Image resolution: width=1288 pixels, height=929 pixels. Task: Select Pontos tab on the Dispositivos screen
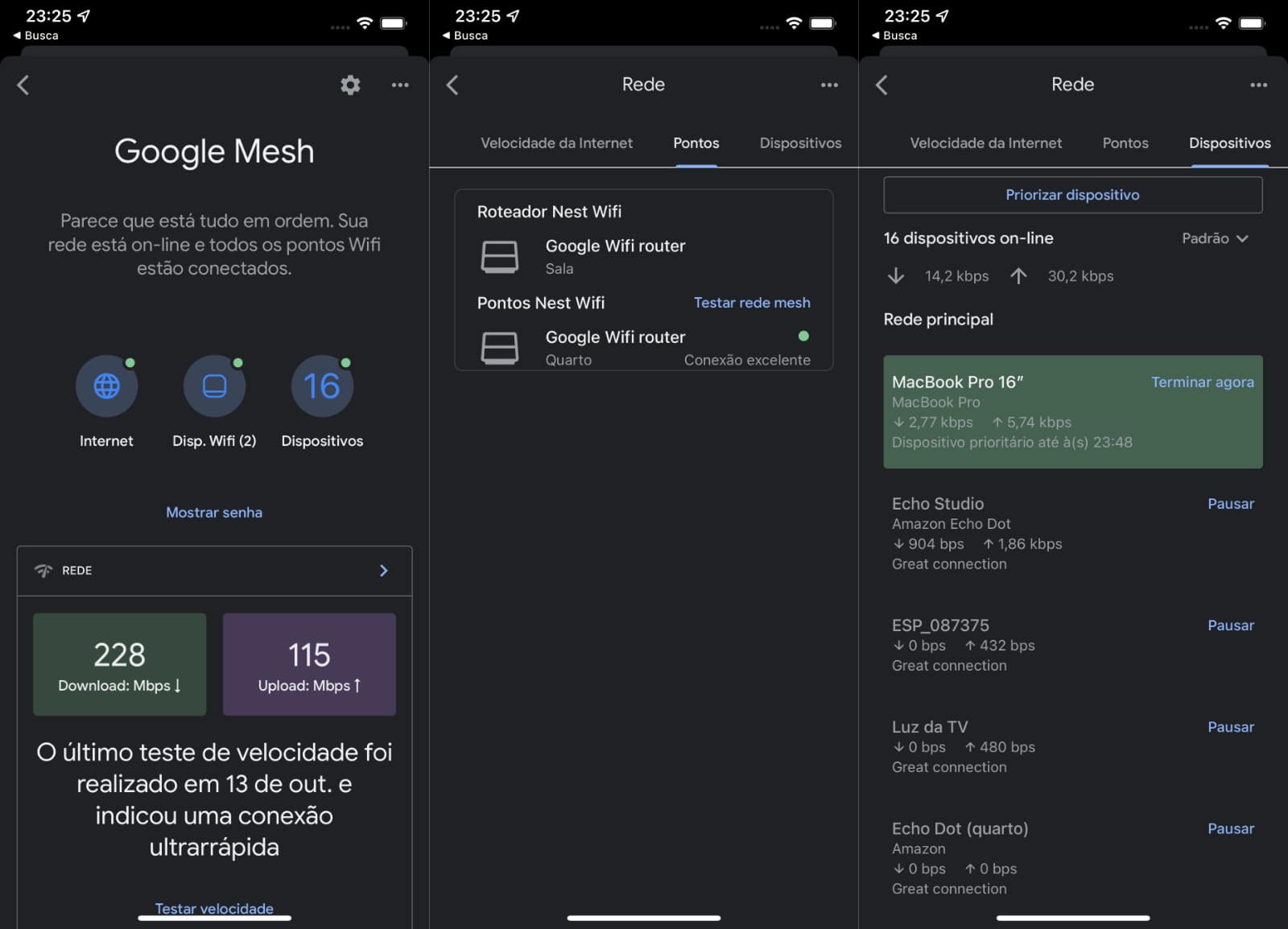click(1125, 143)
